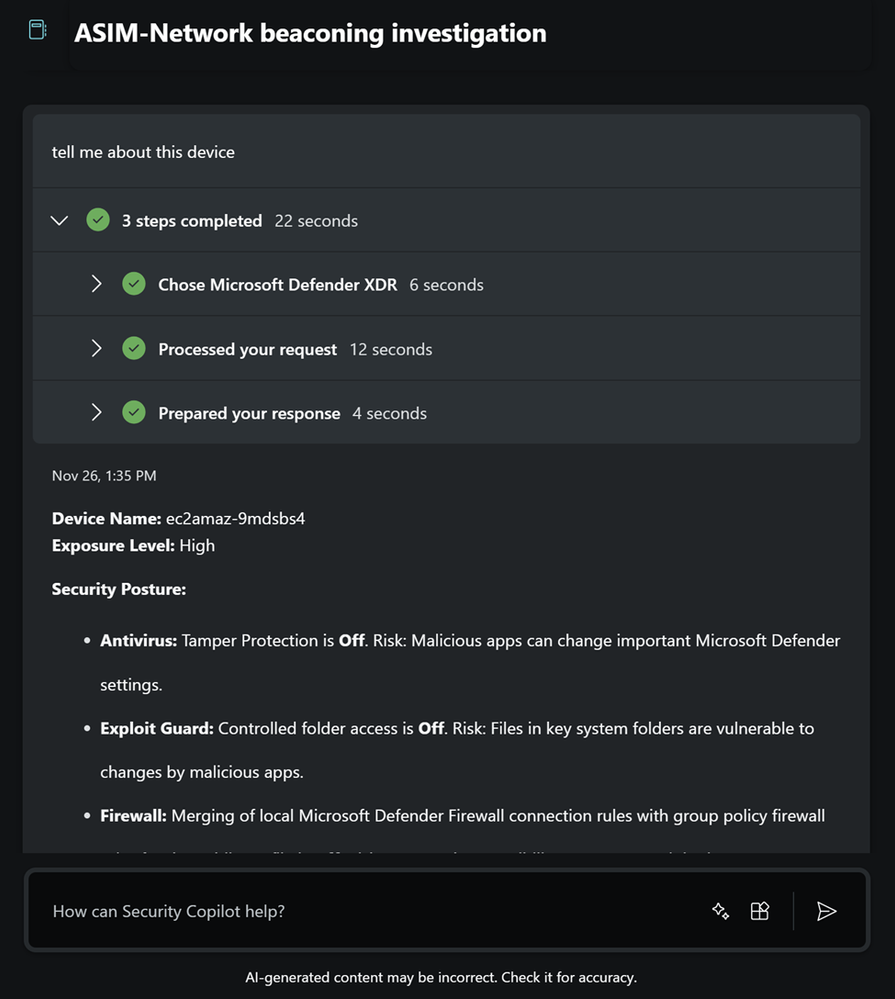Collapse the 3 steps completed chevron
Screen dimensions: 895x999
tap(60, 220)
